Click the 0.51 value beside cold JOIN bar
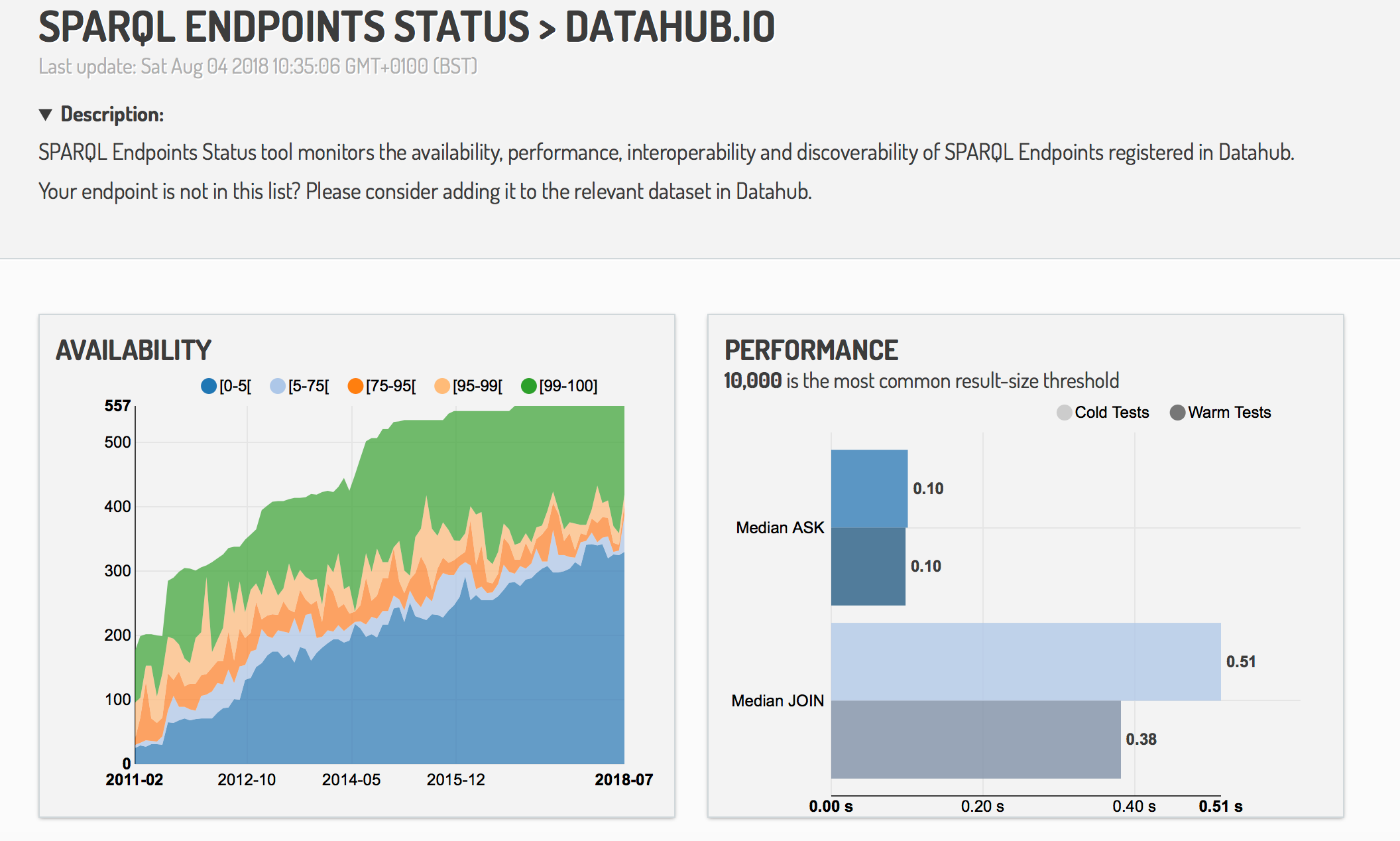Image resolution: width=1400 pixels, height=841 pixels. tap(1241, 662)
